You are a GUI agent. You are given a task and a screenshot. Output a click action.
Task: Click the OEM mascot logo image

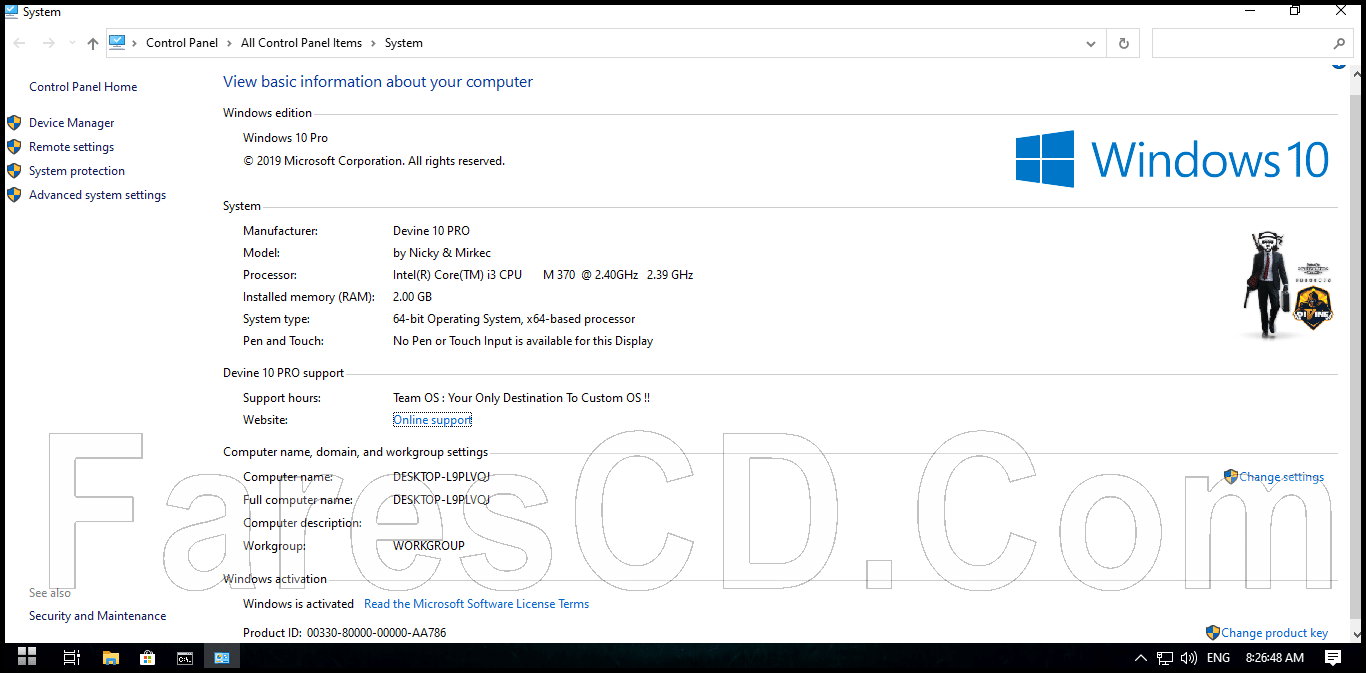(x=1289, y=284)
